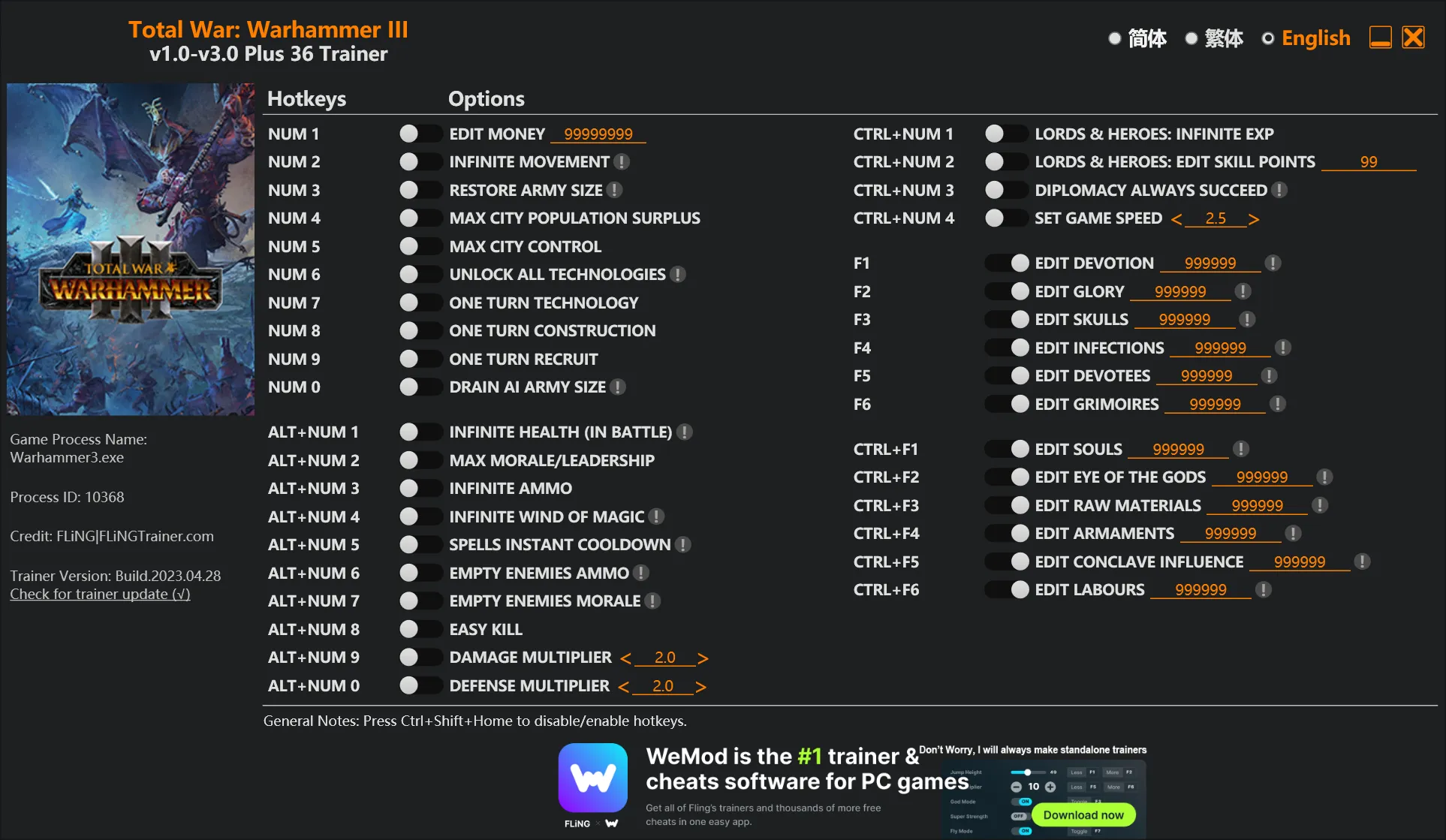Click info icon beside Edit Devotion value
The image size is (1446, 840).
[1273, 263]
